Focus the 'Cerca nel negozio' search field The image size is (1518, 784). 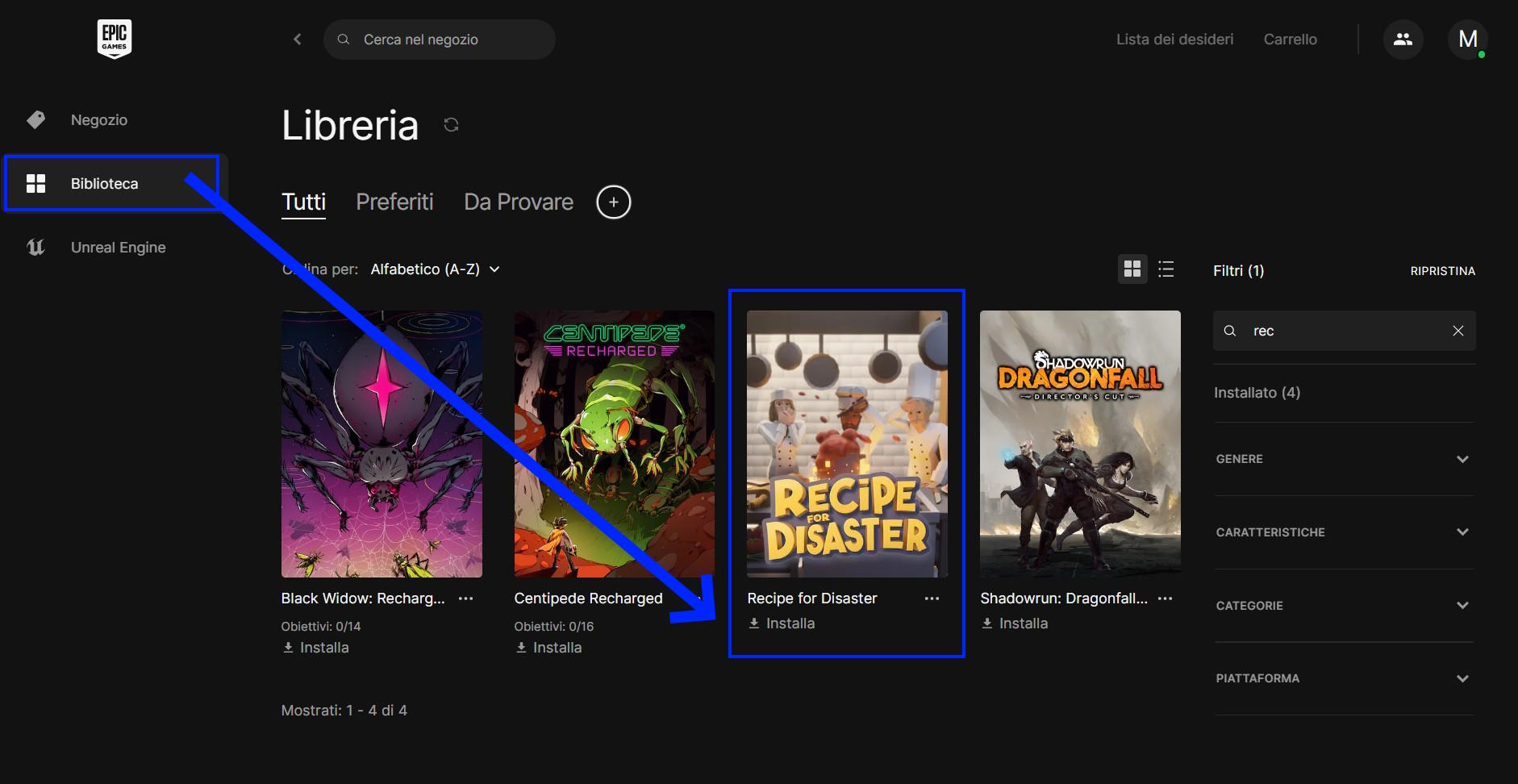pos(440,39)
